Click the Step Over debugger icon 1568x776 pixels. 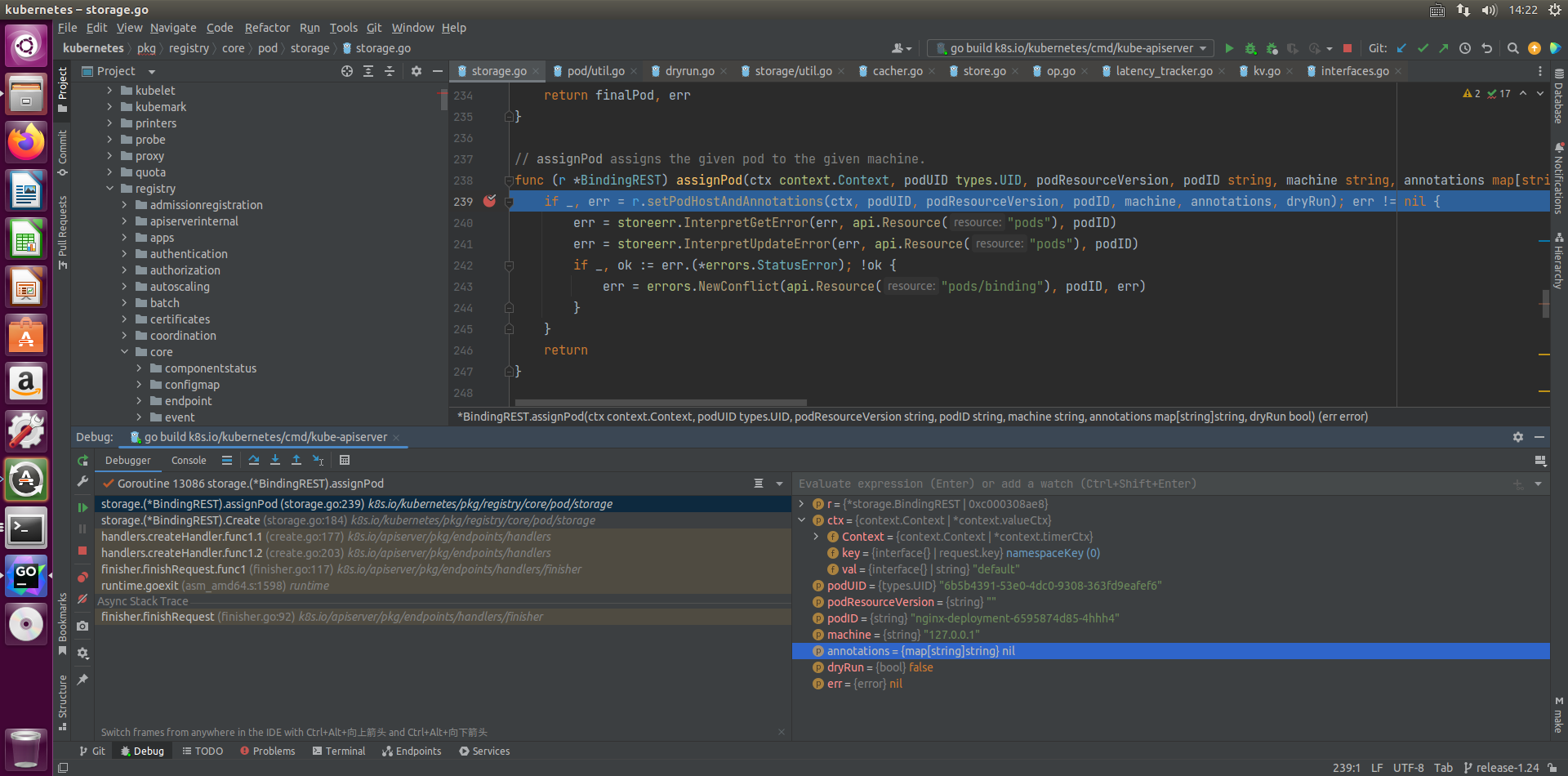click(x=253, y=461)
